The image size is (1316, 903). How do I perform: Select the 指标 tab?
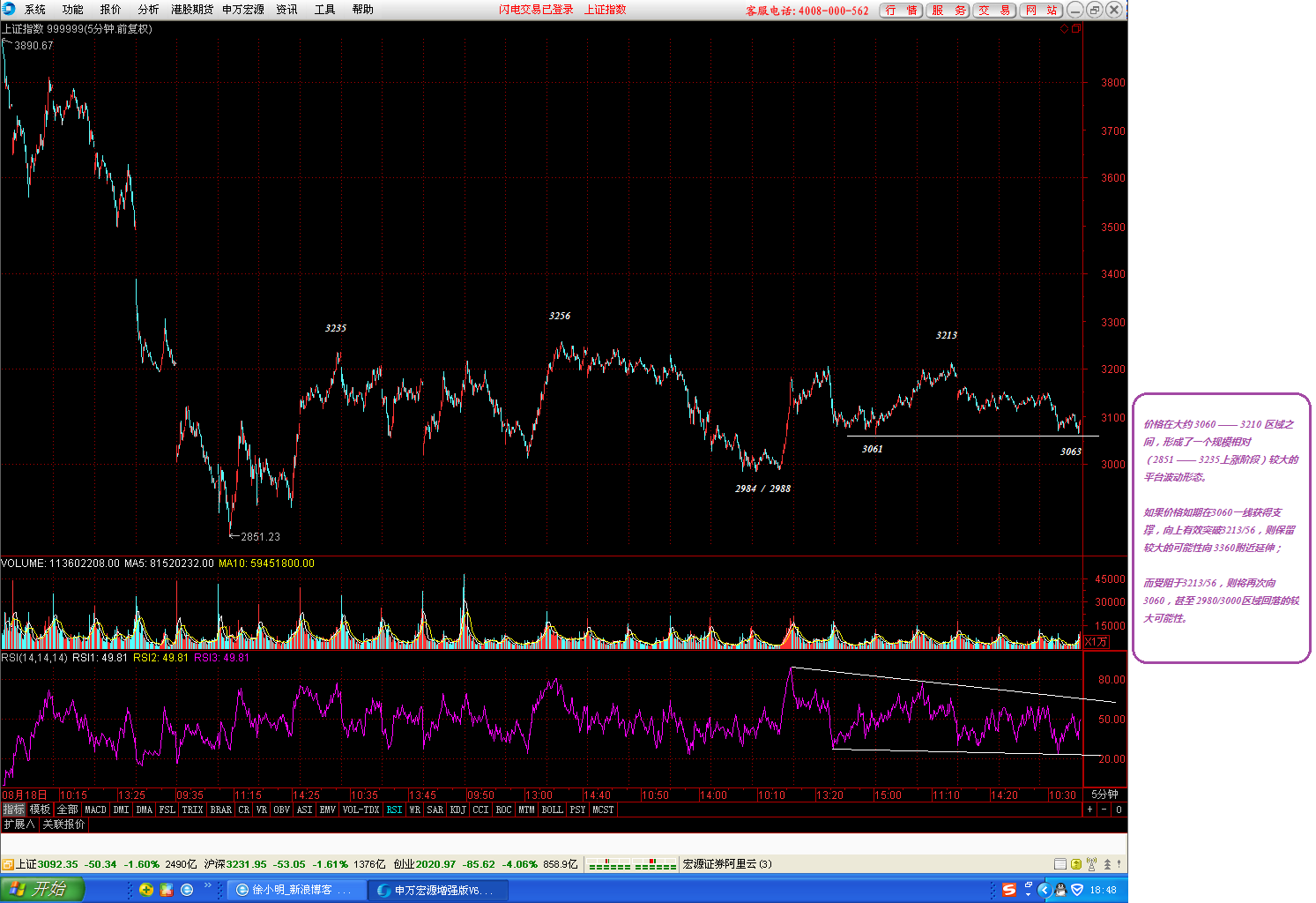click(13, 810)
